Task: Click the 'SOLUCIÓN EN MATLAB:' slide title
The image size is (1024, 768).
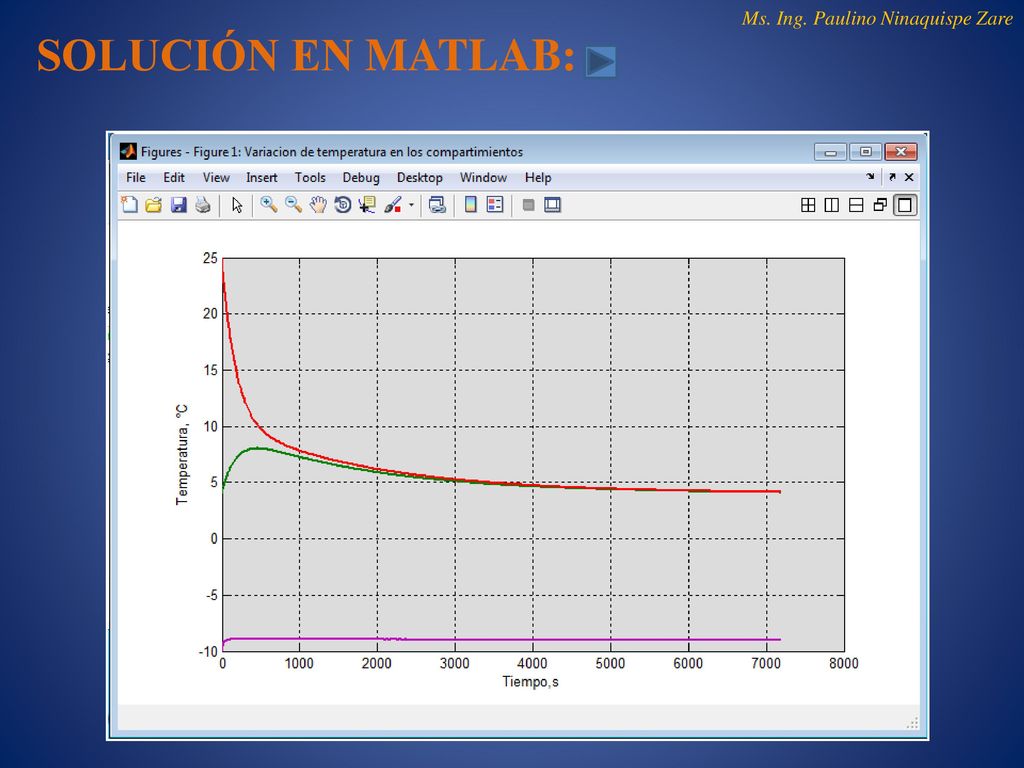Action: [x=306, y=55]
